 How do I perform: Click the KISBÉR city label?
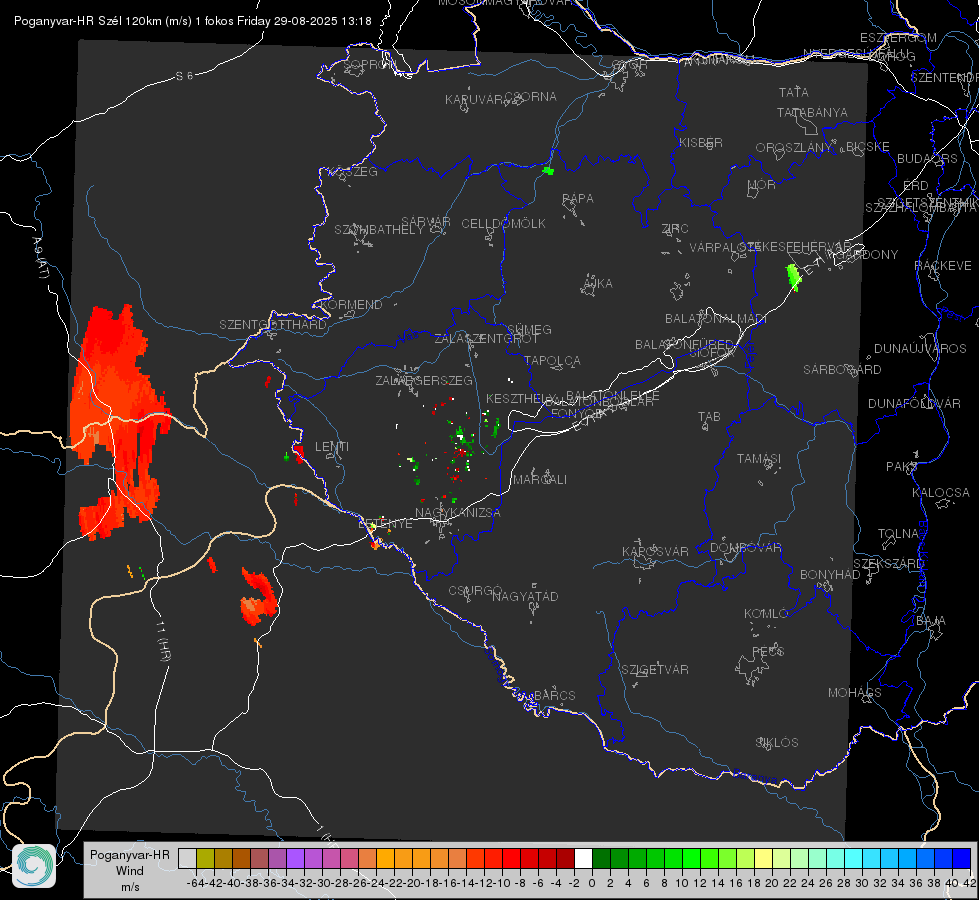coord(701,143)
